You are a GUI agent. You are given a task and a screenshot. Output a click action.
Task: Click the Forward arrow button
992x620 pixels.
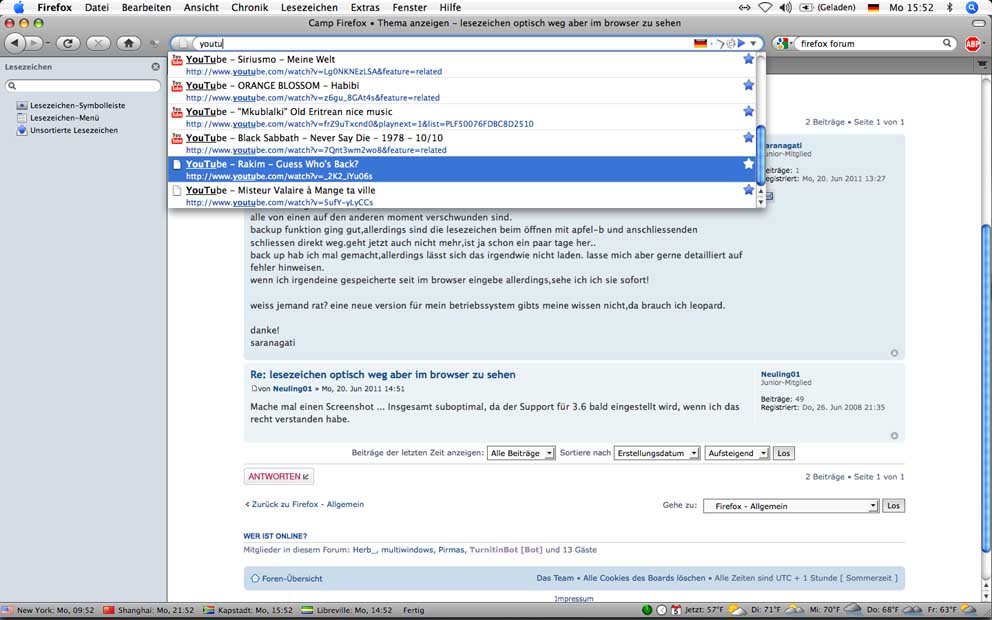point(34,43)
